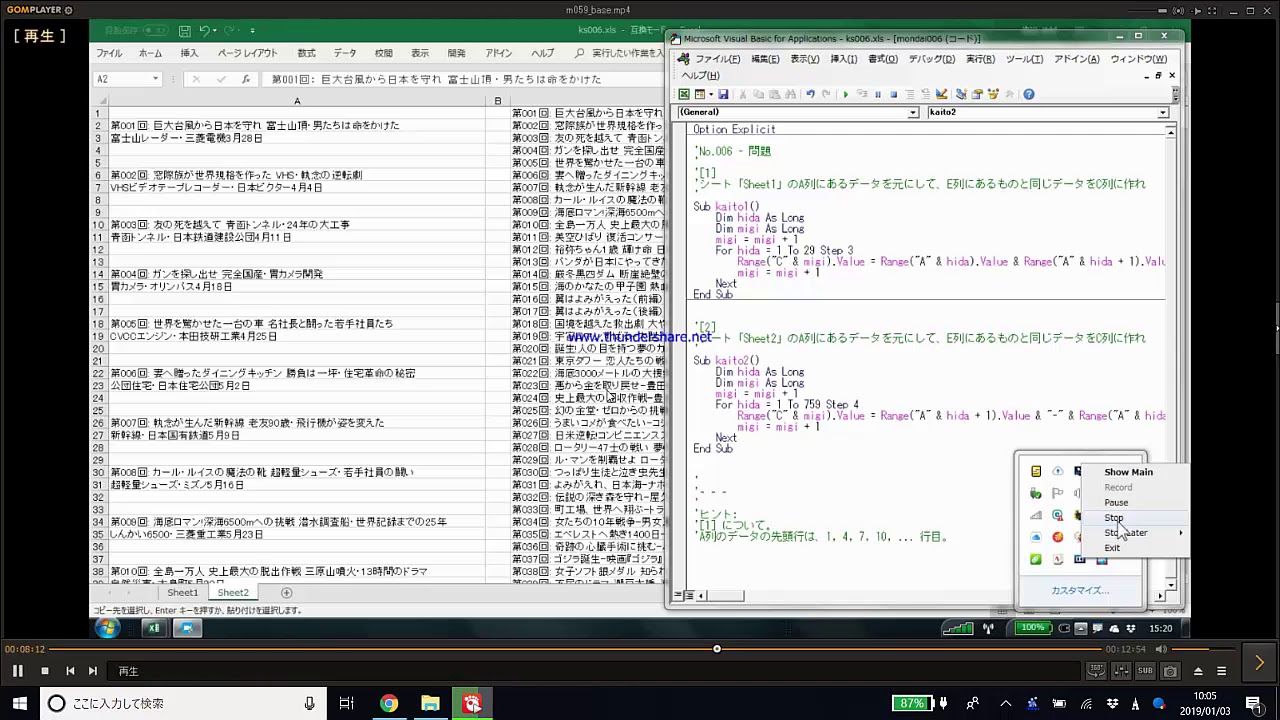The image size is (1280, 720).
Task: Pause the GOM Player video
Action: click(17, 671)
